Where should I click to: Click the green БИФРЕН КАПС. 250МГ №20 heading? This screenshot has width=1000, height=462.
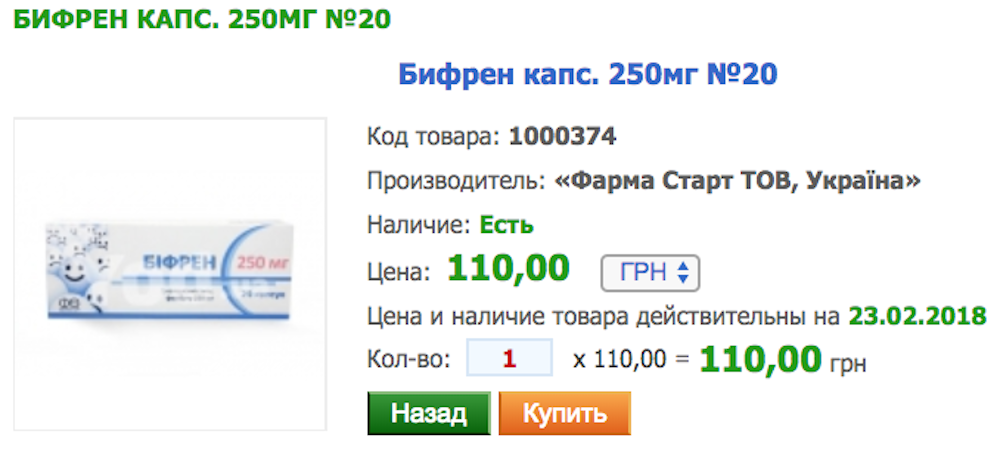coord(202,20)
